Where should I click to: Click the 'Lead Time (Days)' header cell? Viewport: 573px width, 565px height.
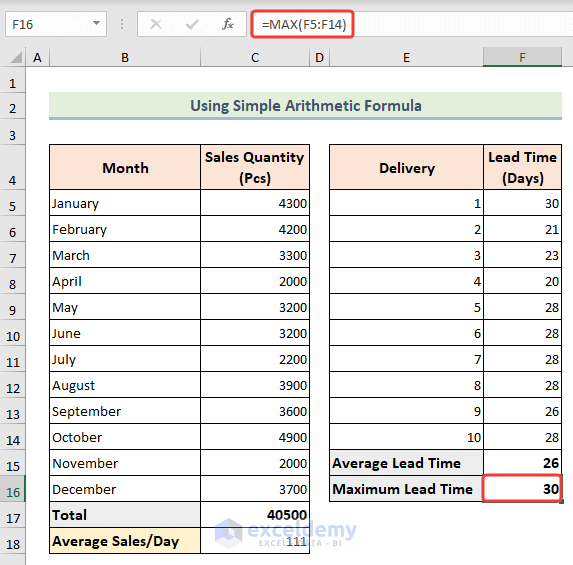coord(522,167)
